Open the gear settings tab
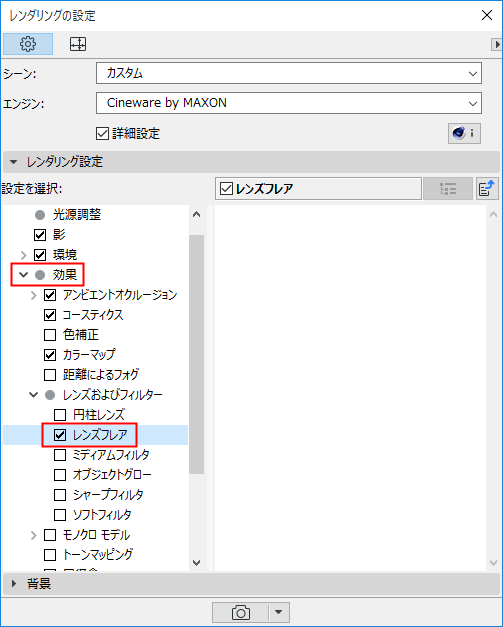 pos(28,44)
